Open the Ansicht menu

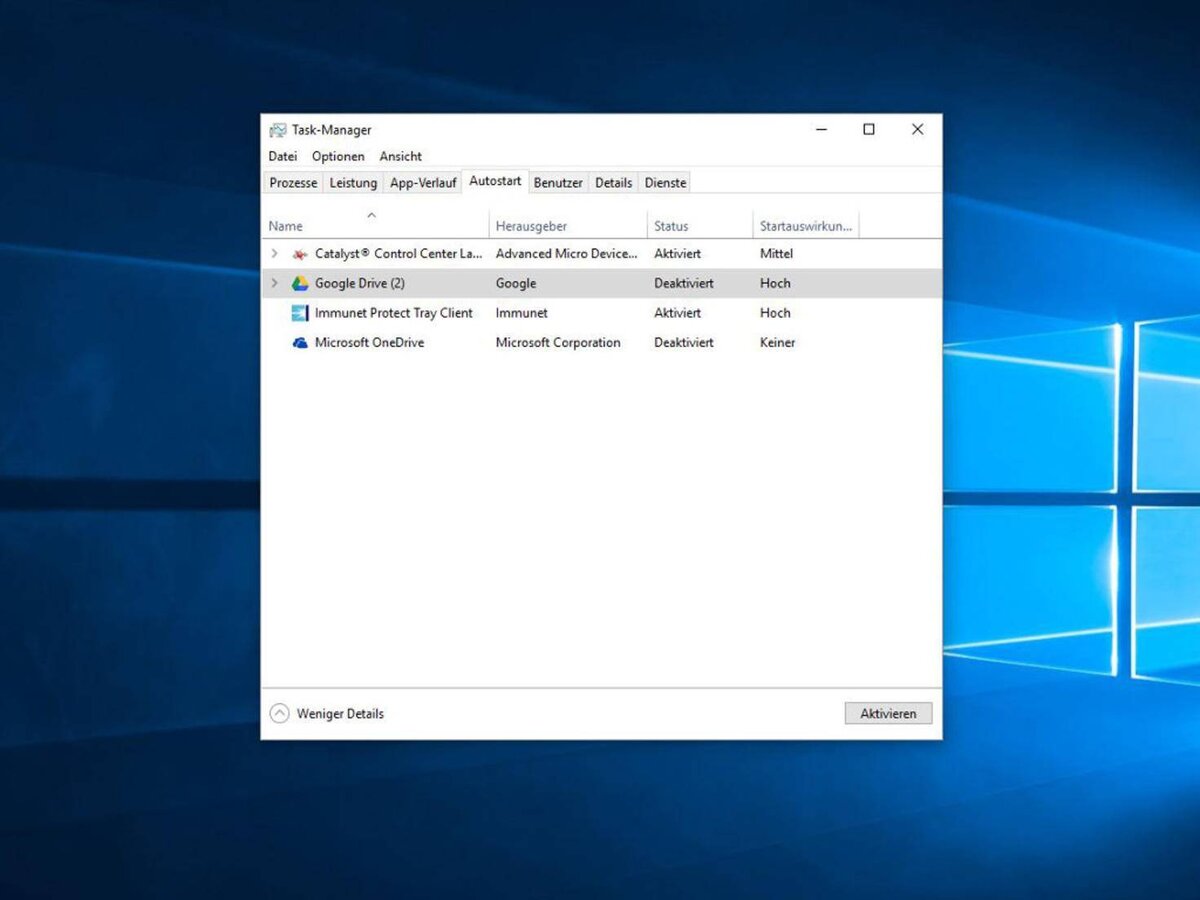401,157
